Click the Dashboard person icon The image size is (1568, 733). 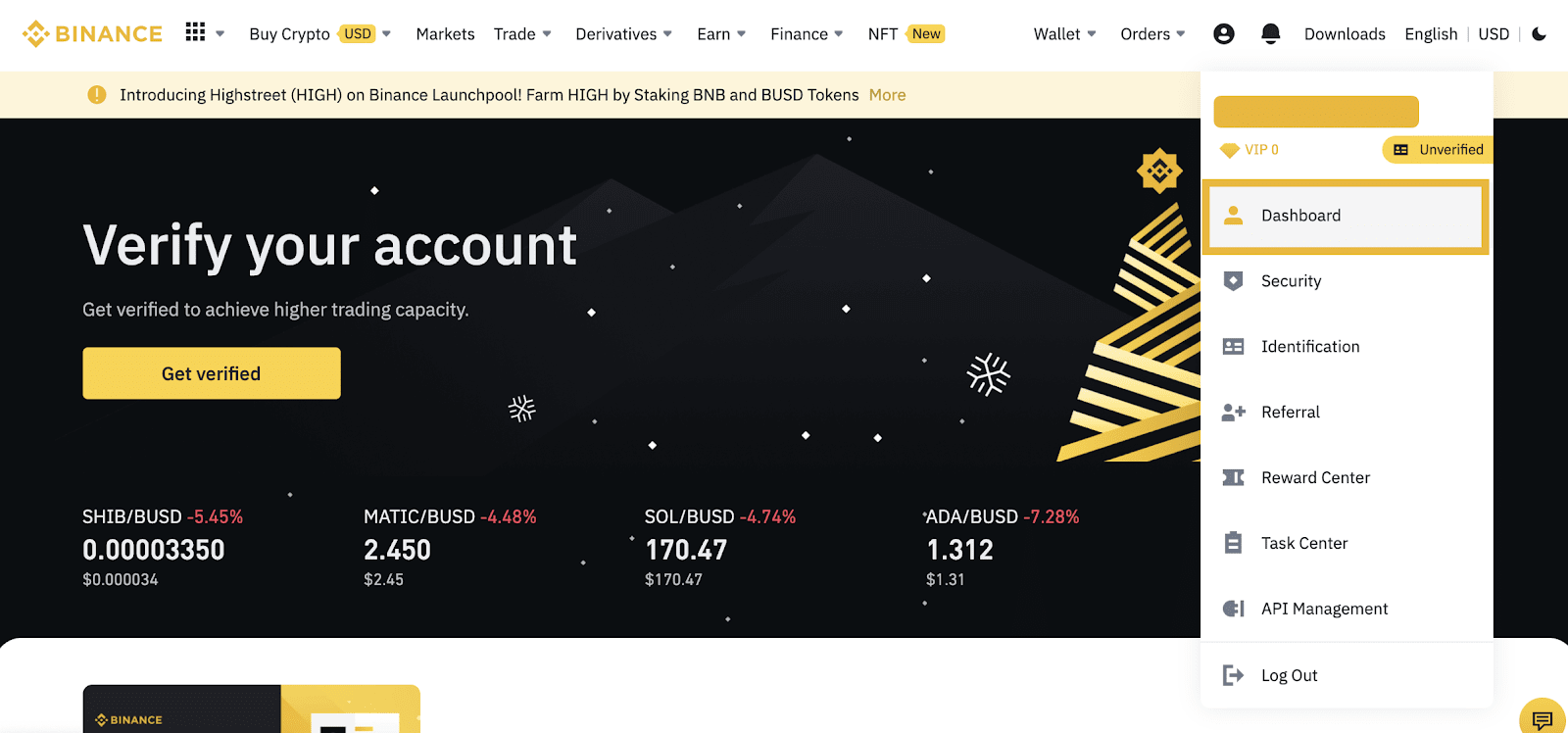pos(1234,215)
